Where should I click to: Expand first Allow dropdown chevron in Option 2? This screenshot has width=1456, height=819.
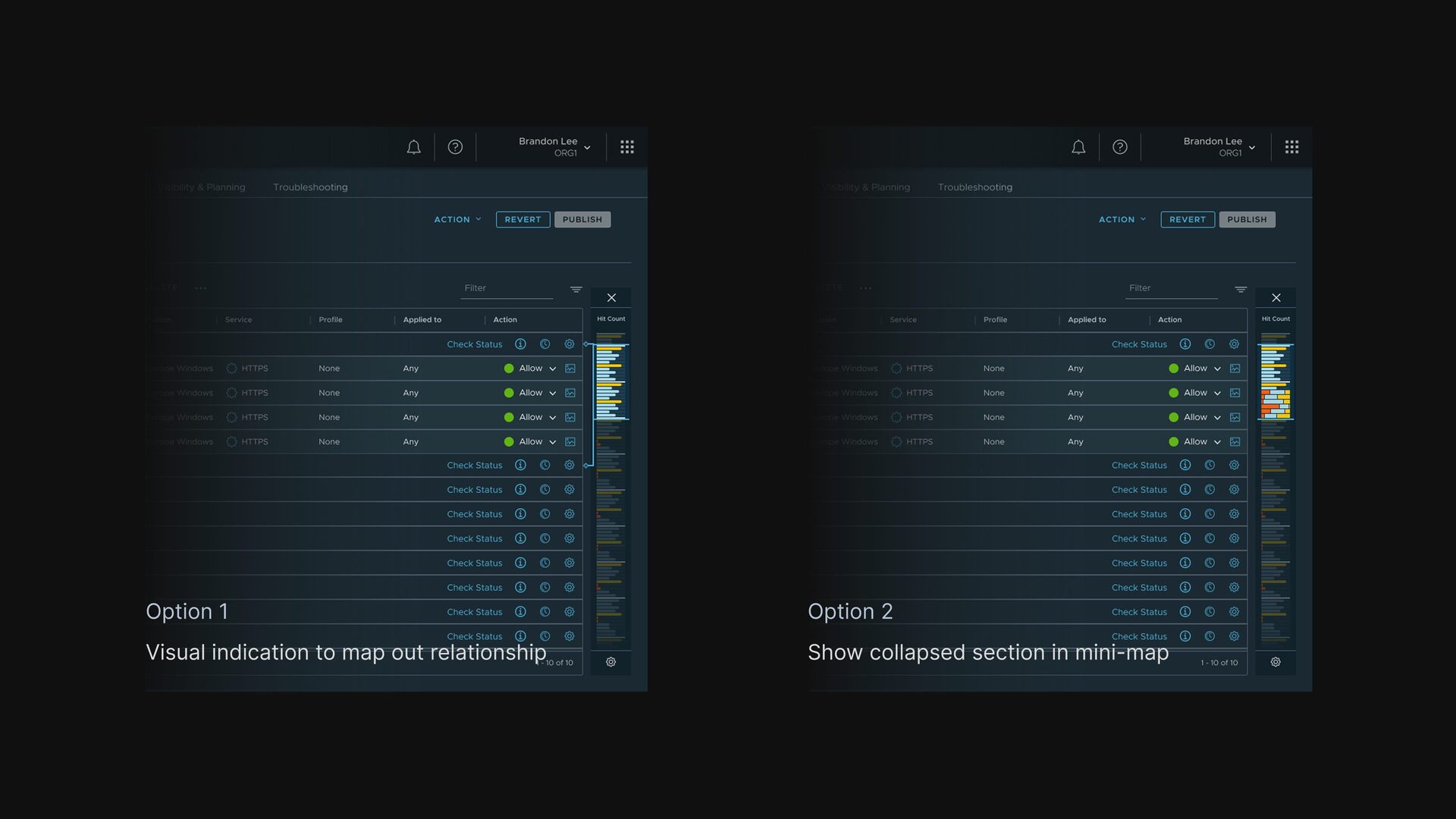click(x=1217, y=369)
